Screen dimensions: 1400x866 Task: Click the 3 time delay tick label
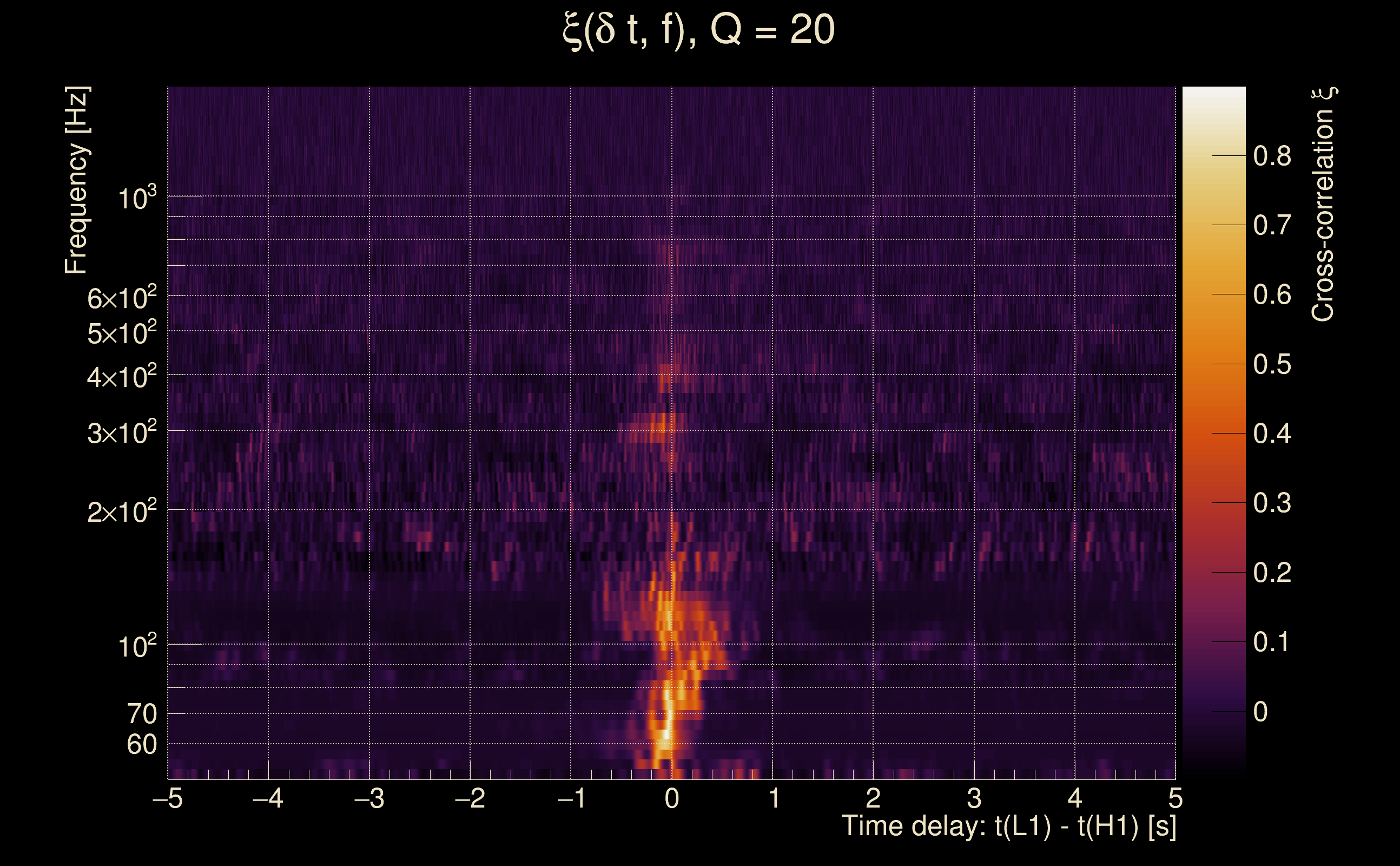click(974, 798)
